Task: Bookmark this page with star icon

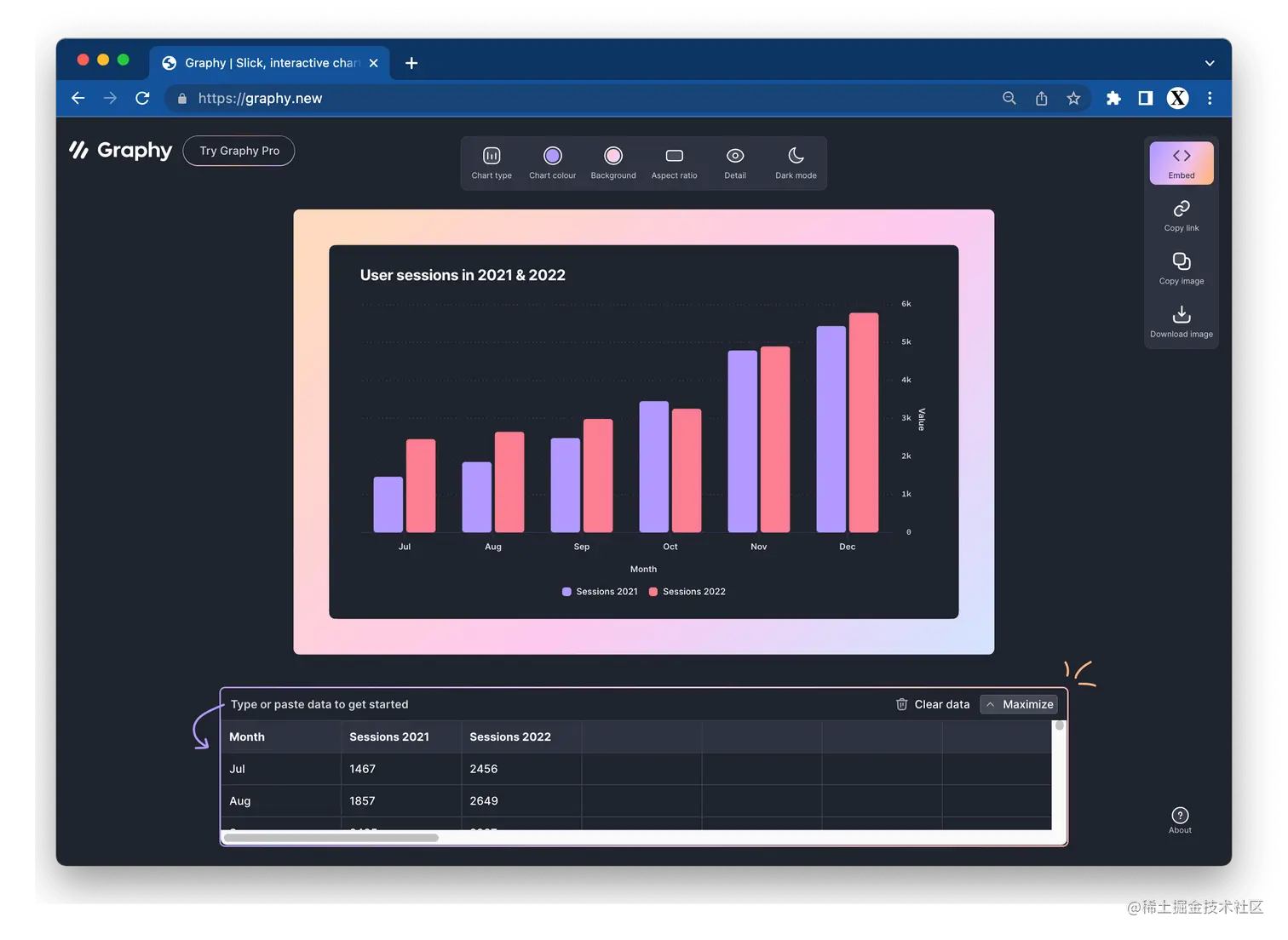Action: click(1073, 98)
